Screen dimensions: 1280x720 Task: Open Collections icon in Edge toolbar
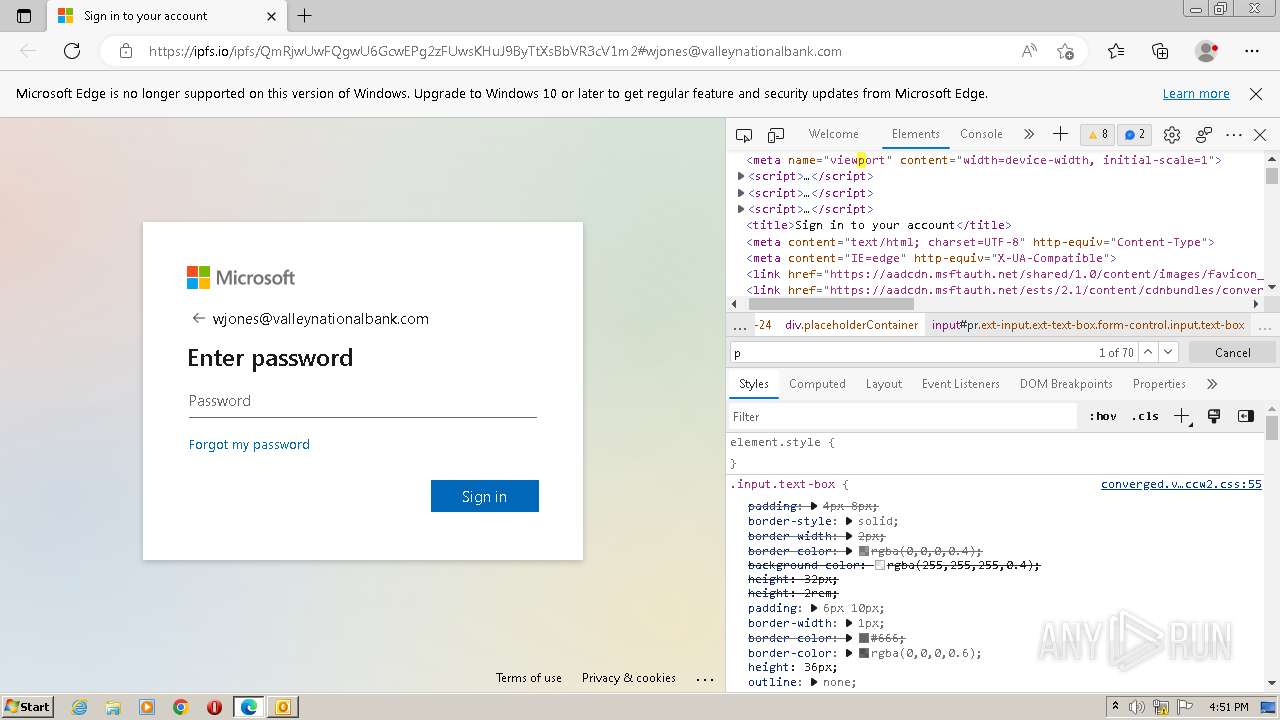[1160, 51]
